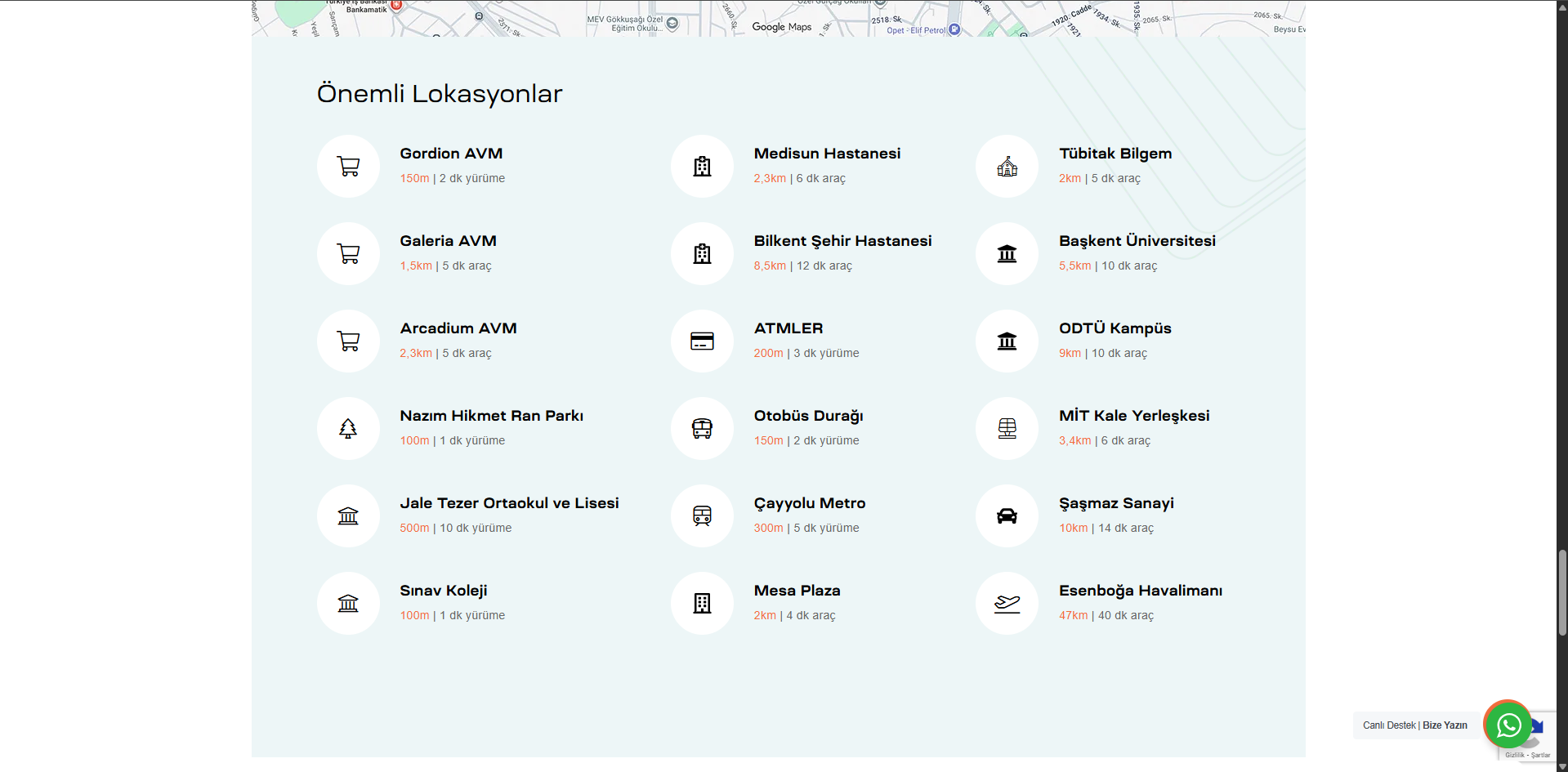This screenshot has height=772, width=1568.
Task: Open WhatsApp chat via green floating icon
Action: 1508,725
